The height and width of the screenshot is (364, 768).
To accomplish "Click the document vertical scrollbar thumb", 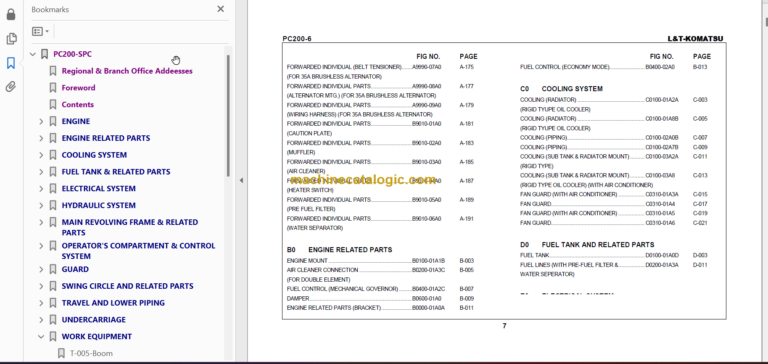I will click(766, 22).
